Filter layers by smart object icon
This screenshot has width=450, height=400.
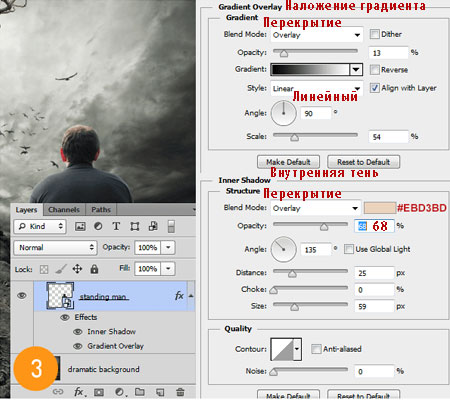point(153,226)
